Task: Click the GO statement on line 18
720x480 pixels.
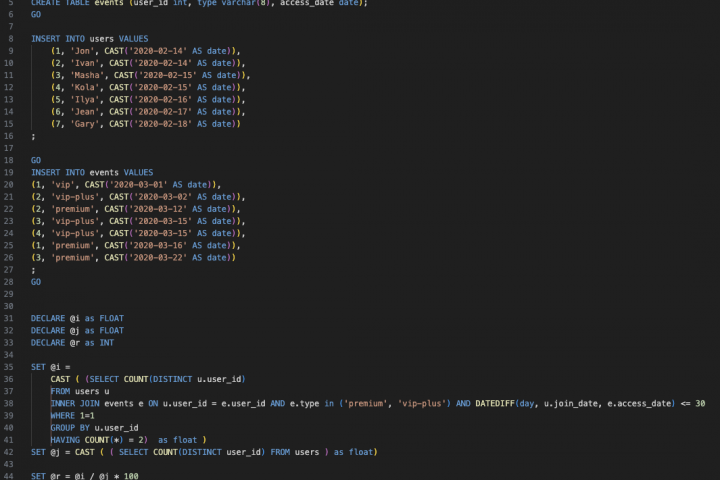Action: [36, 160]
